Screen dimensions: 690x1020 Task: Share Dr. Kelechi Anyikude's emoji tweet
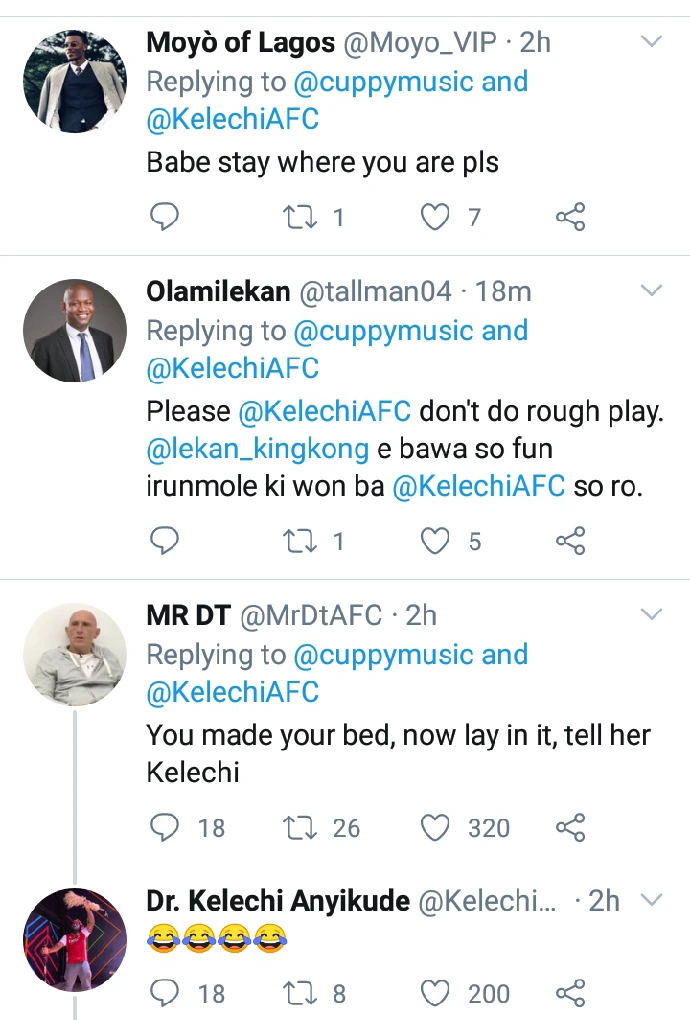point(570,993)
